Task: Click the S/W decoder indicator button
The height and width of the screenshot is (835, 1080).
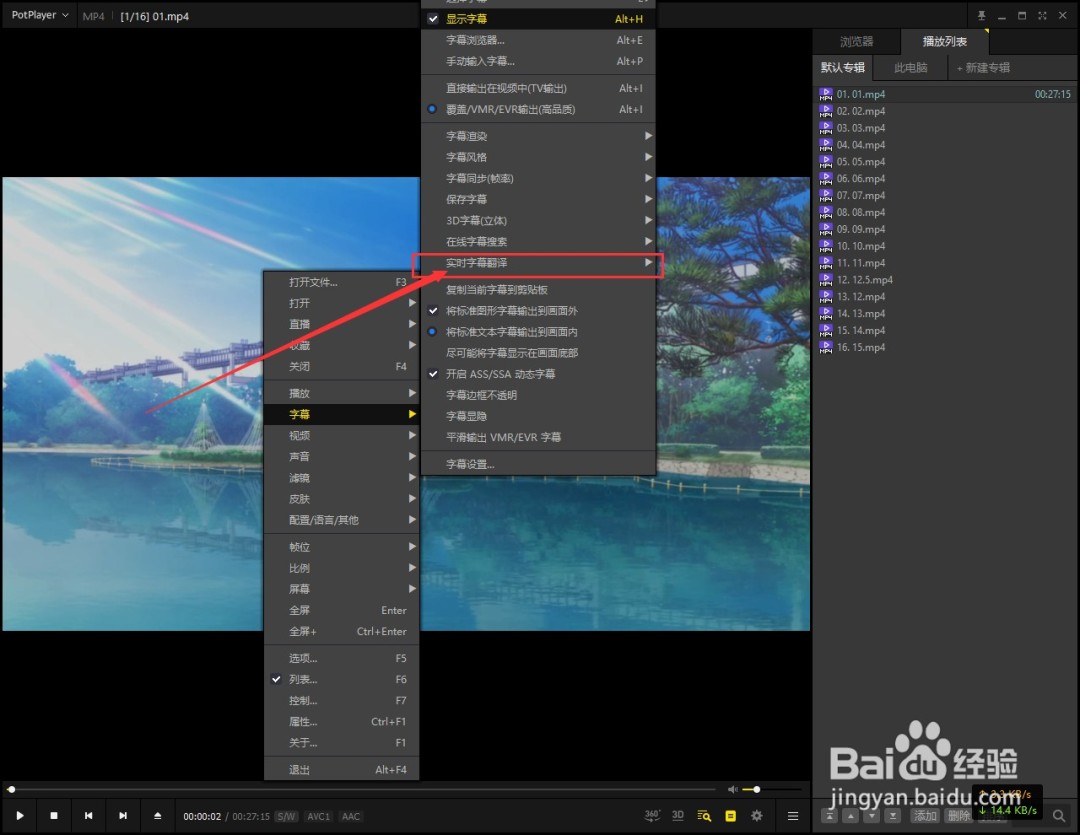Action: tap(286, 816)
